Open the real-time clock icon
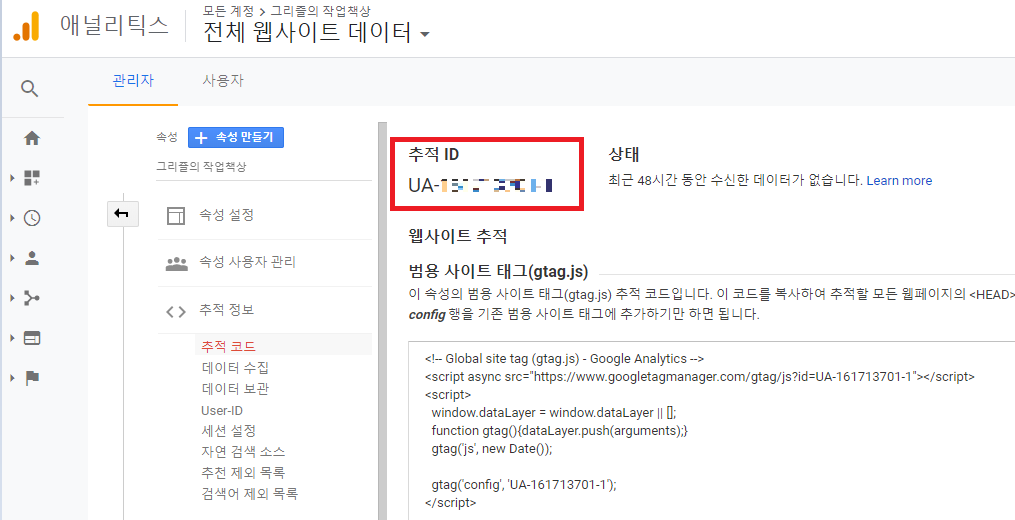 [x=32, y=218]
